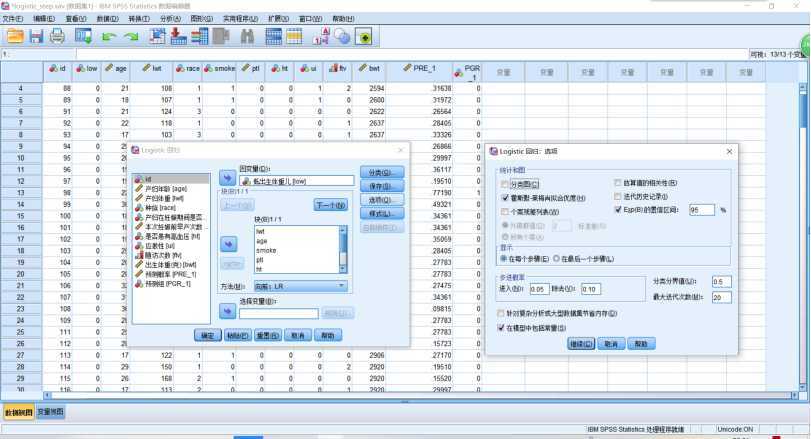Click the Redo arrow icon
811x439 pixels.
click(x=131, y=36)
